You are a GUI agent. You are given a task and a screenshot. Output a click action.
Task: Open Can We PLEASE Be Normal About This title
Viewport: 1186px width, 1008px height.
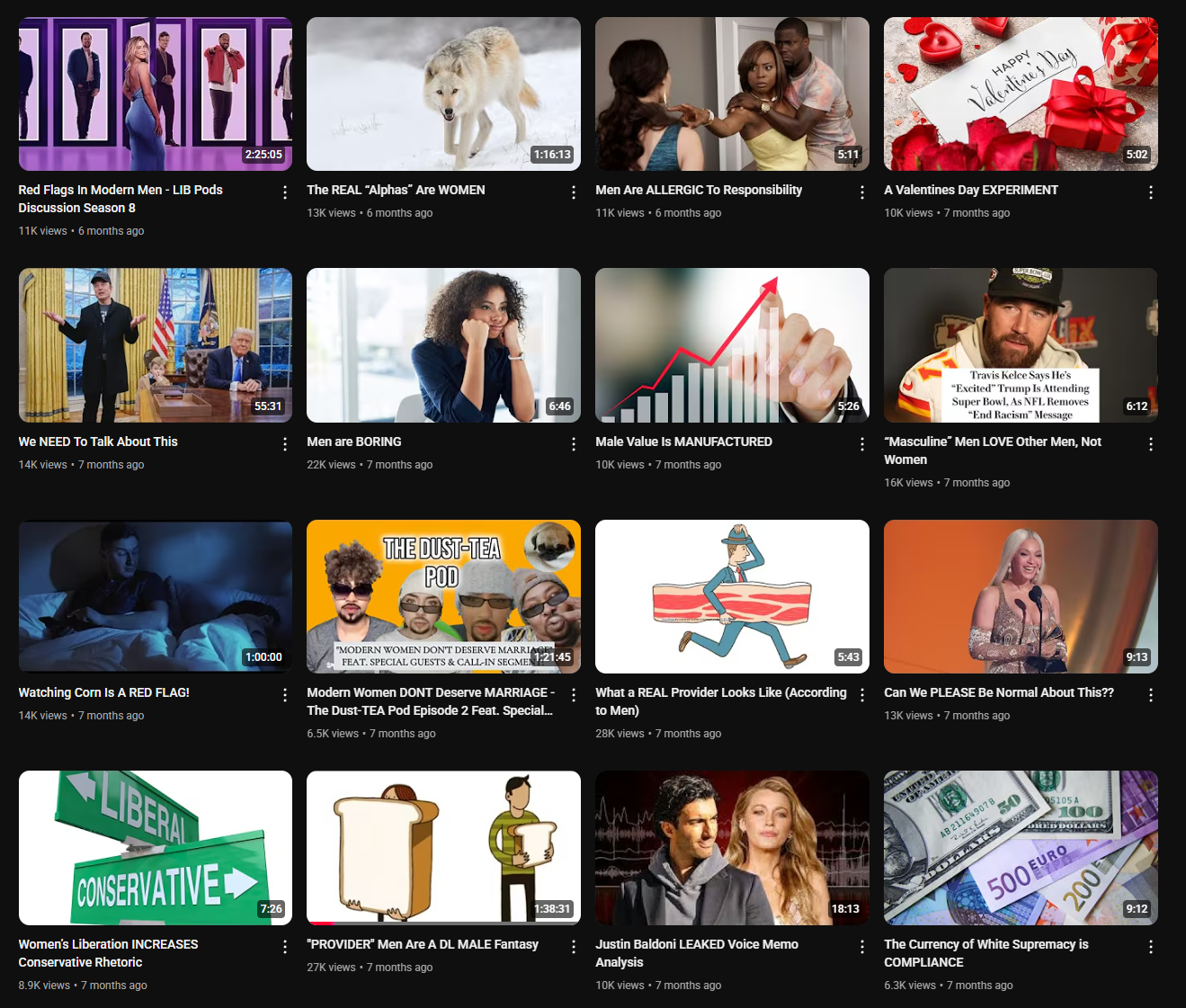point(999,692)
